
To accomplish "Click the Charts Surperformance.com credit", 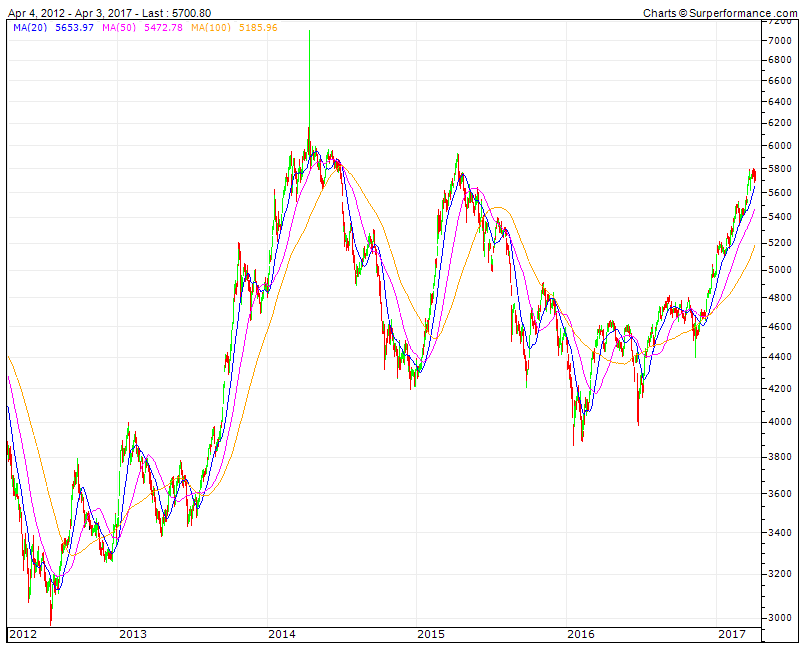I will (720, 13).
